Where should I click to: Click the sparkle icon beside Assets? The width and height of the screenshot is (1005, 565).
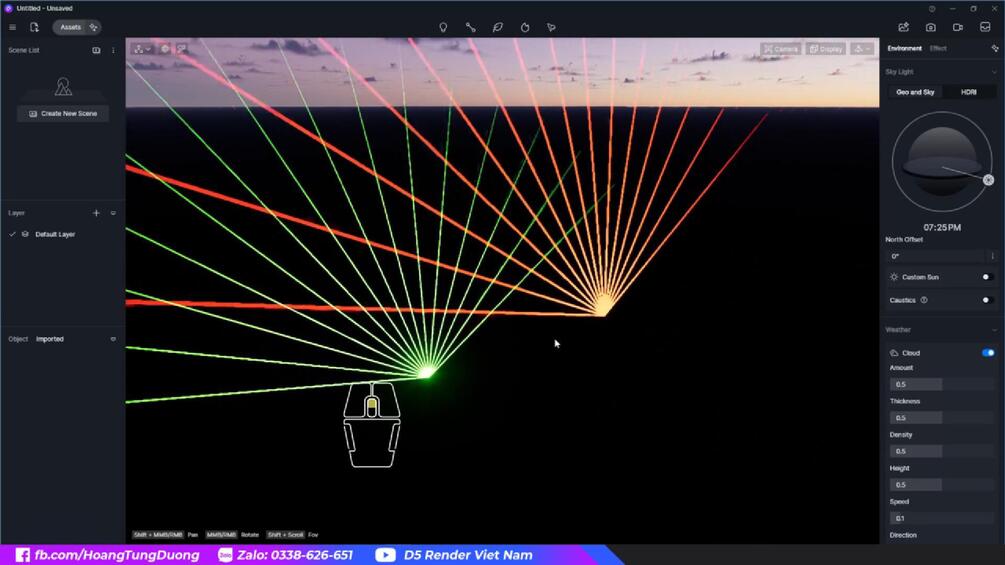[x=94, y=28]
